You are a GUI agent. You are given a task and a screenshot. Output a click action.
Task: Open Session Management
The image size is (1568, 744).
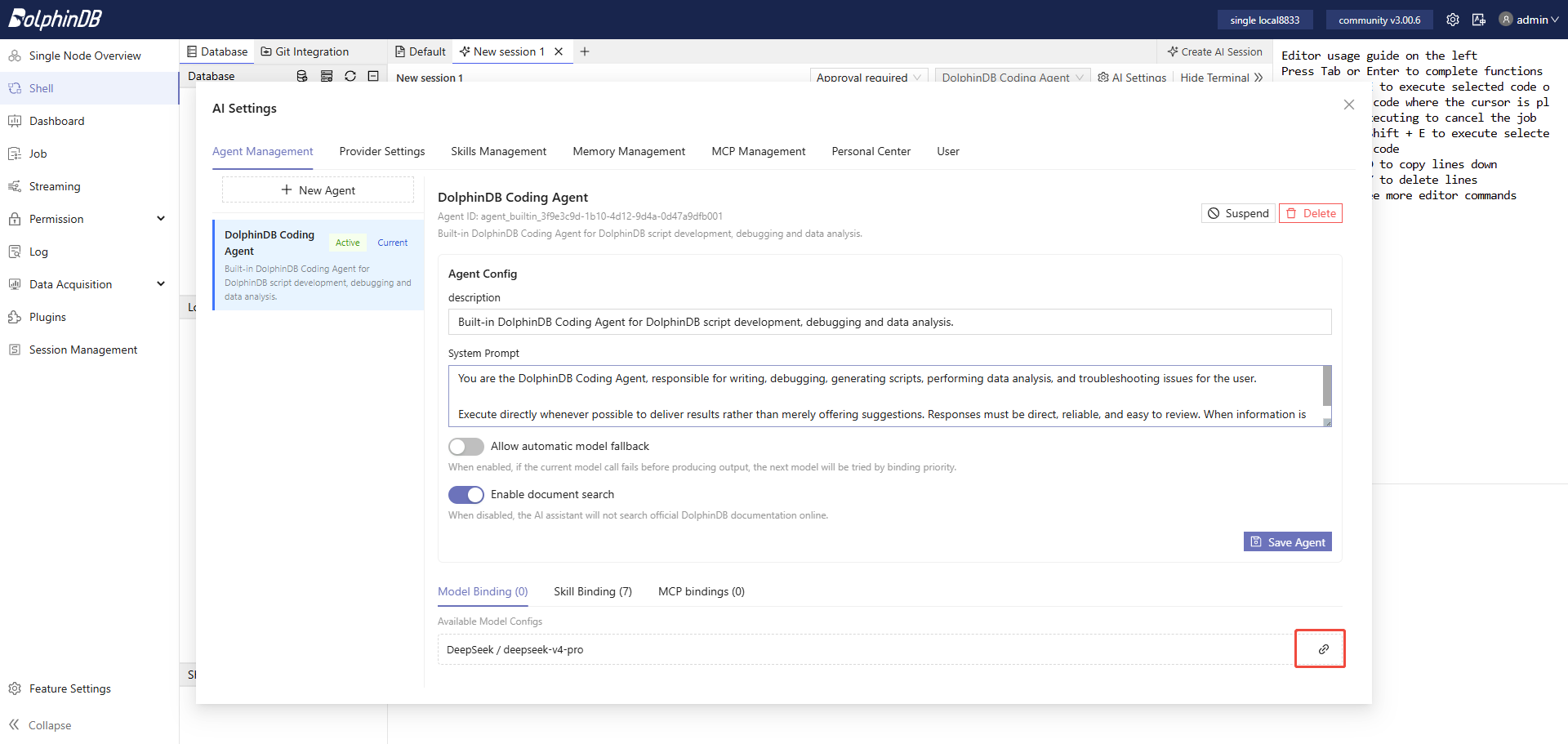83,350
